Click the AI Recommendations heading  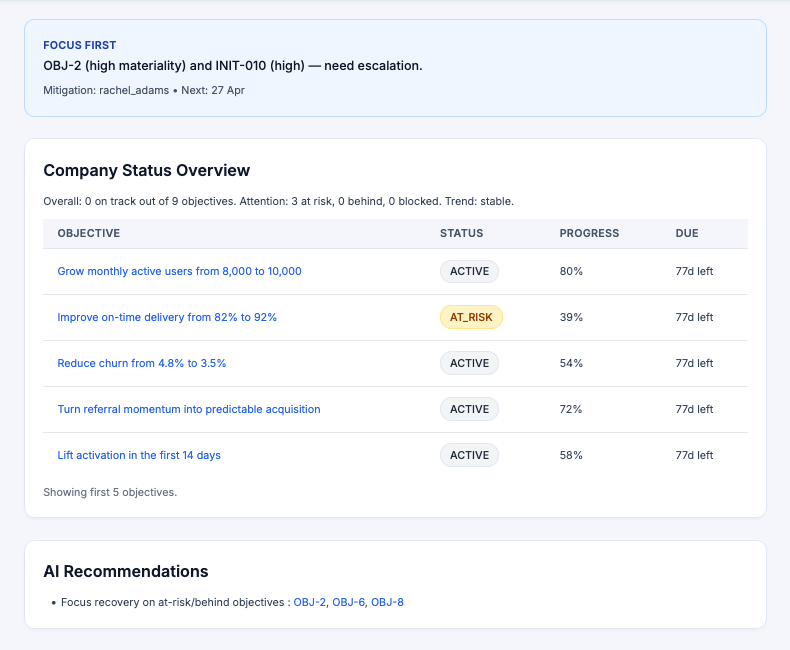click(126, 571)
